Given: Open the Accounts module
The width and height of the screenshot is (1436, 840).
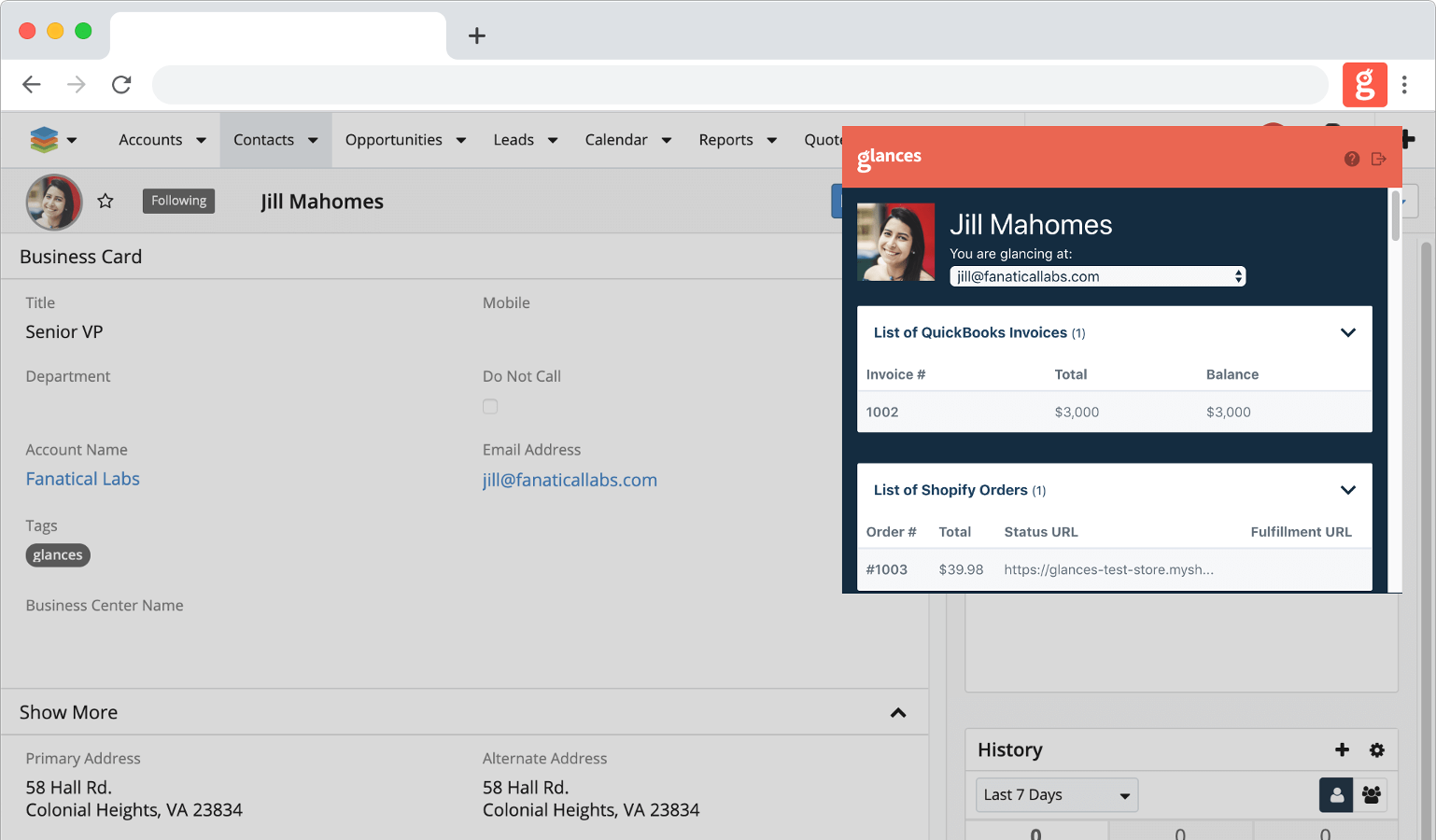Looking at the screenshot, I should (150, 140).
